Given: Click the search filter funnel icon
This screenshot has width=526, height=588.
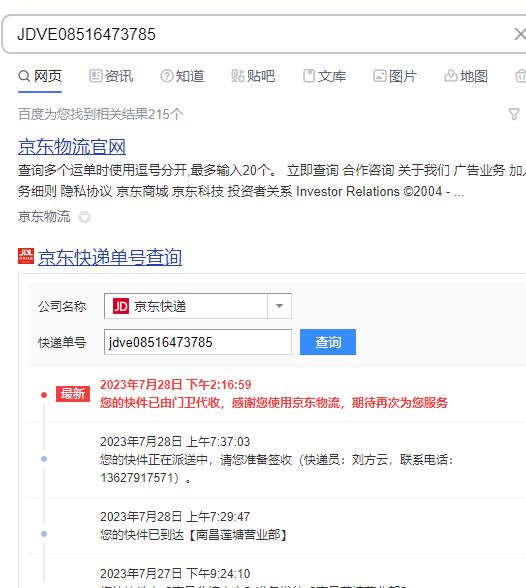Looking at the screenshot, I should coord(514,114).
